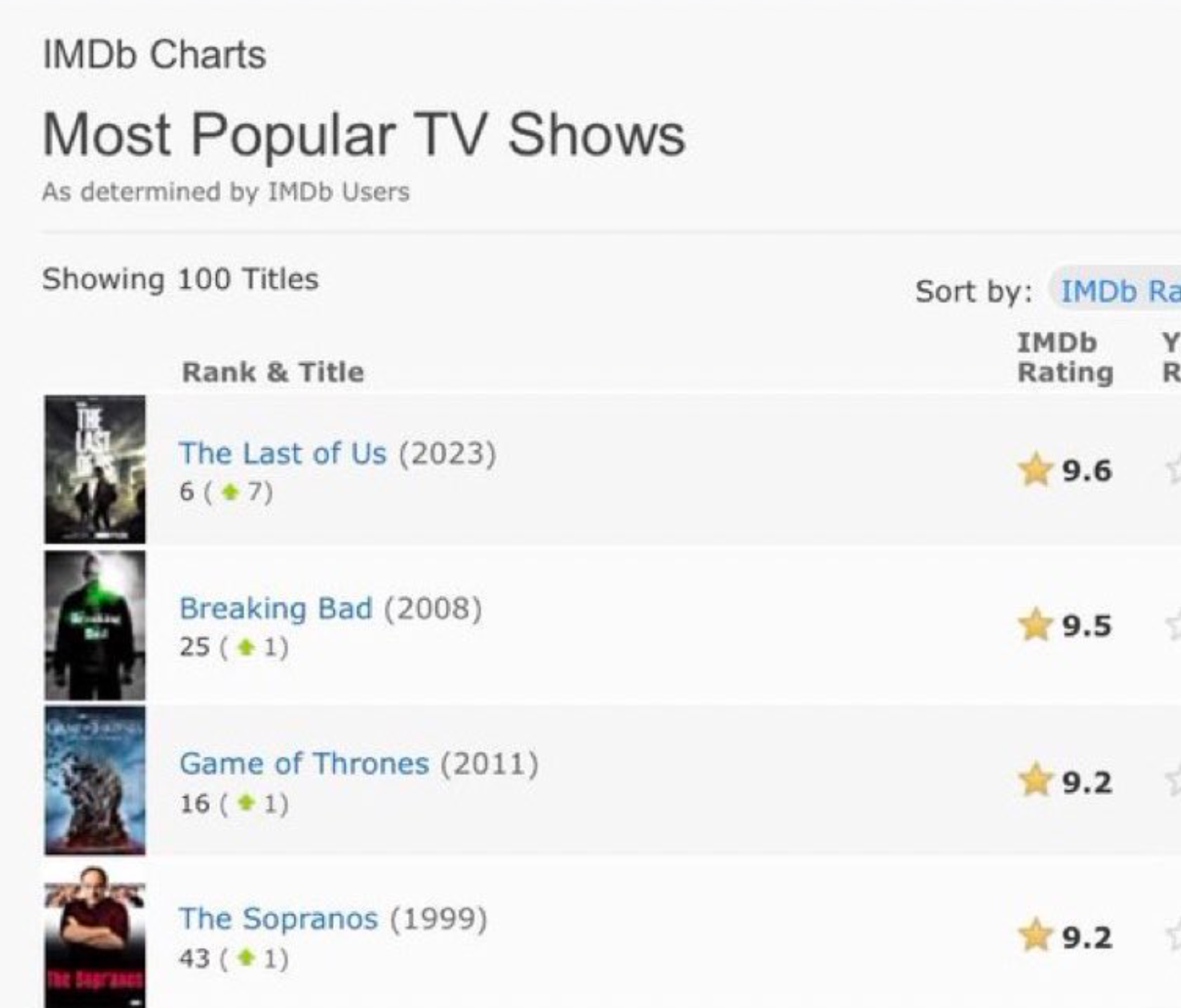Rate The Last of Us with empty star
Screen dimensions: 1181x1008
[1173, 470]
